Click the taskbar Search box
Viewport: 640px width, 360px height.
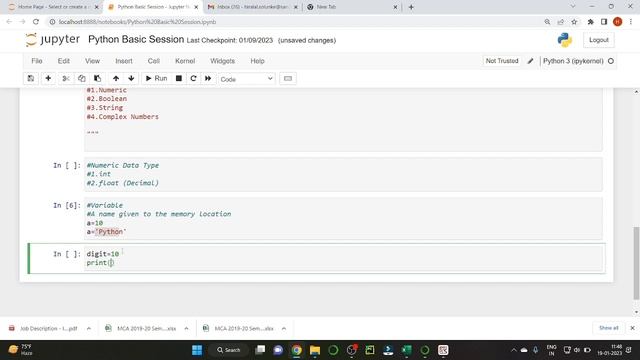click(229, 350)
